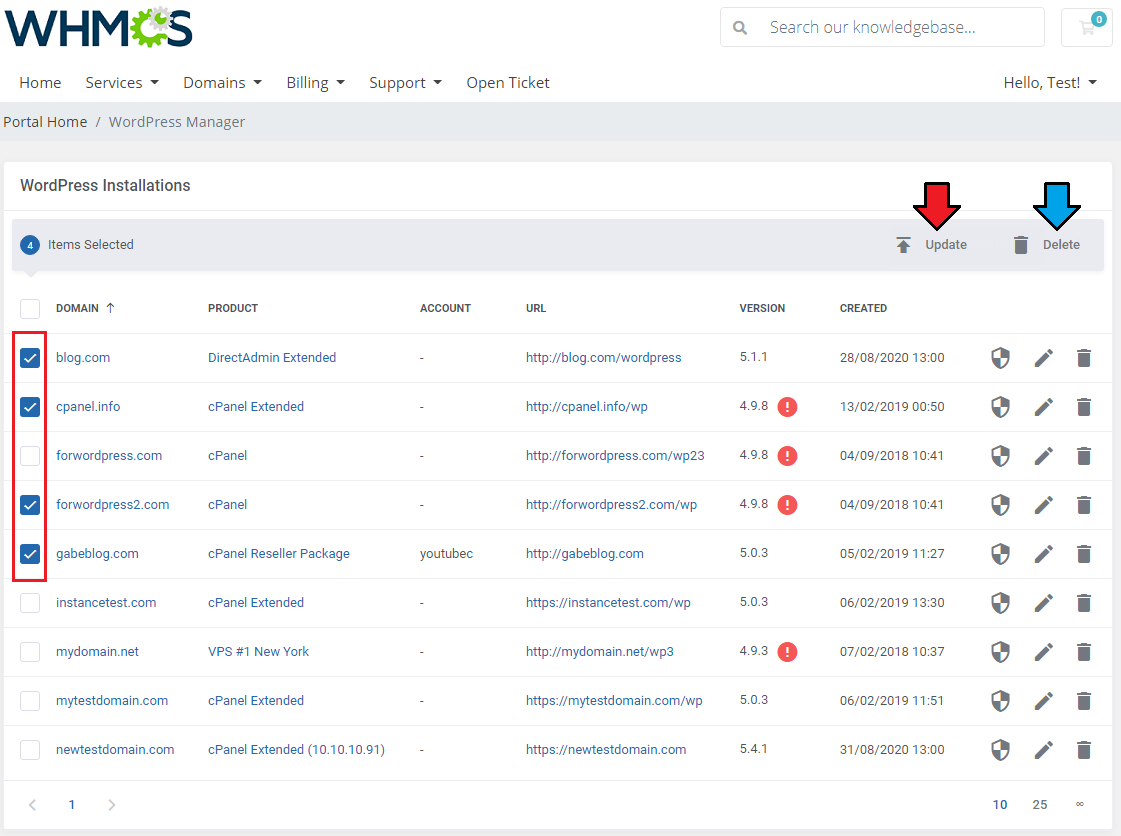The height and width of the screenshot is (836, 1121).
Task: Go to page 1 in pagination
Action: [71, 805]
